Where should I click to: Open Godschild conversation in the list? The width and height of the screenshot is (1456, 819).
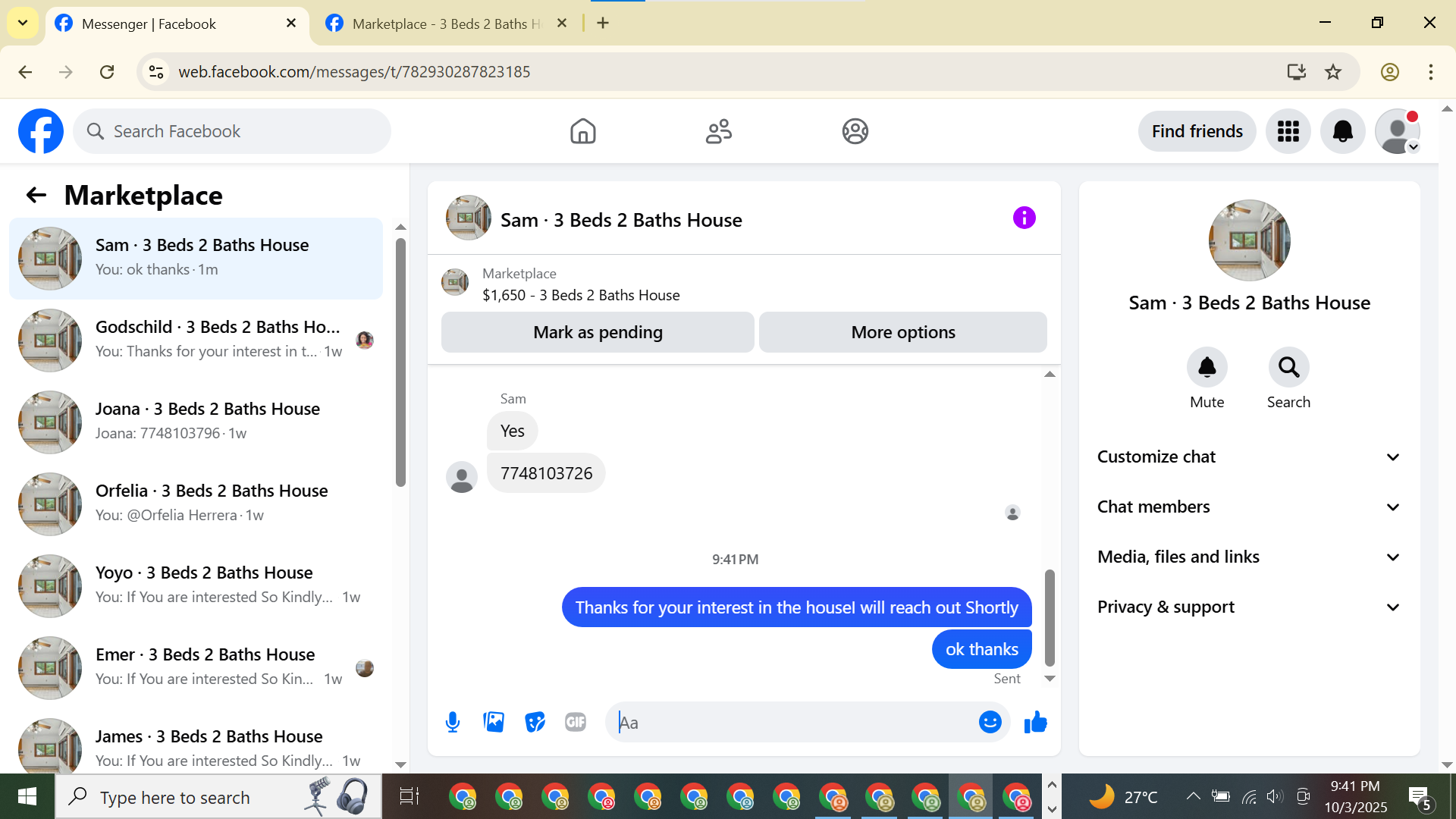tap(196, 340)
